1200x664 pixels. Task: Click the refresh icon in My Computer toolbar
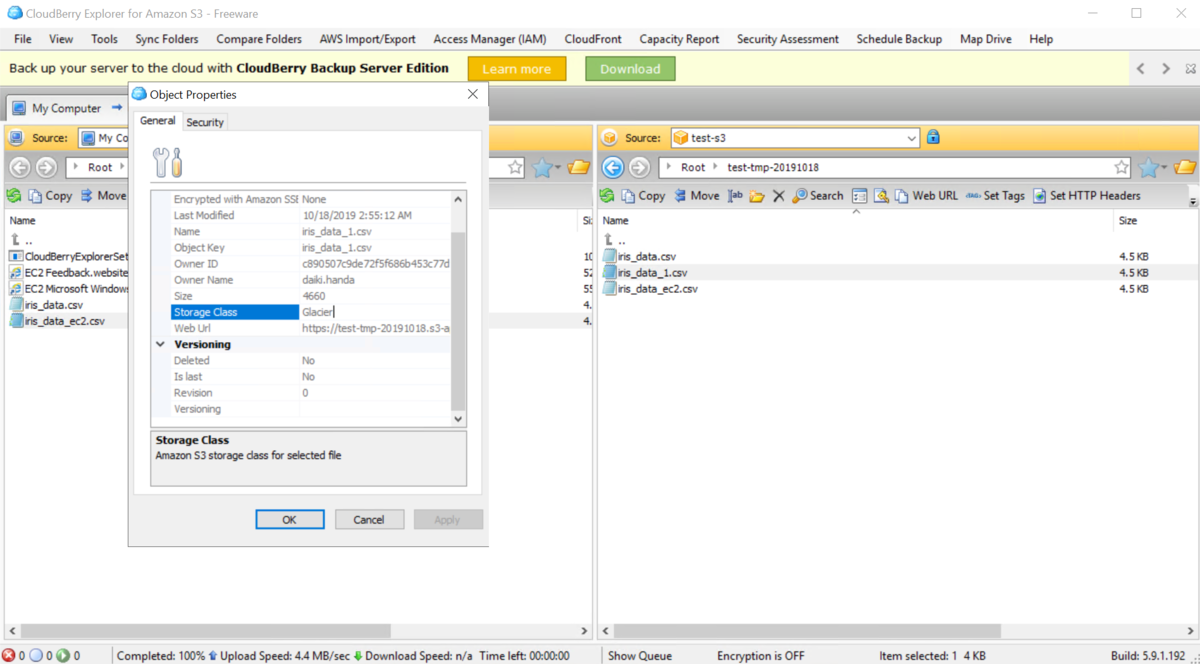(x=14, y=196)
